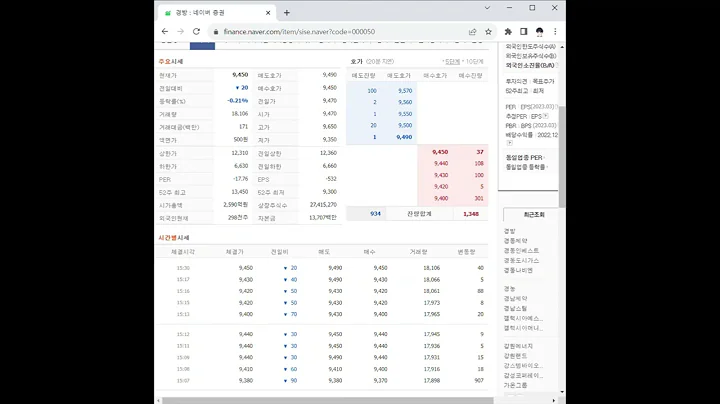Image resolution: width=720 pixels, height=404 pixels.
Task: Open the tab search chevron
Action: 487,8
